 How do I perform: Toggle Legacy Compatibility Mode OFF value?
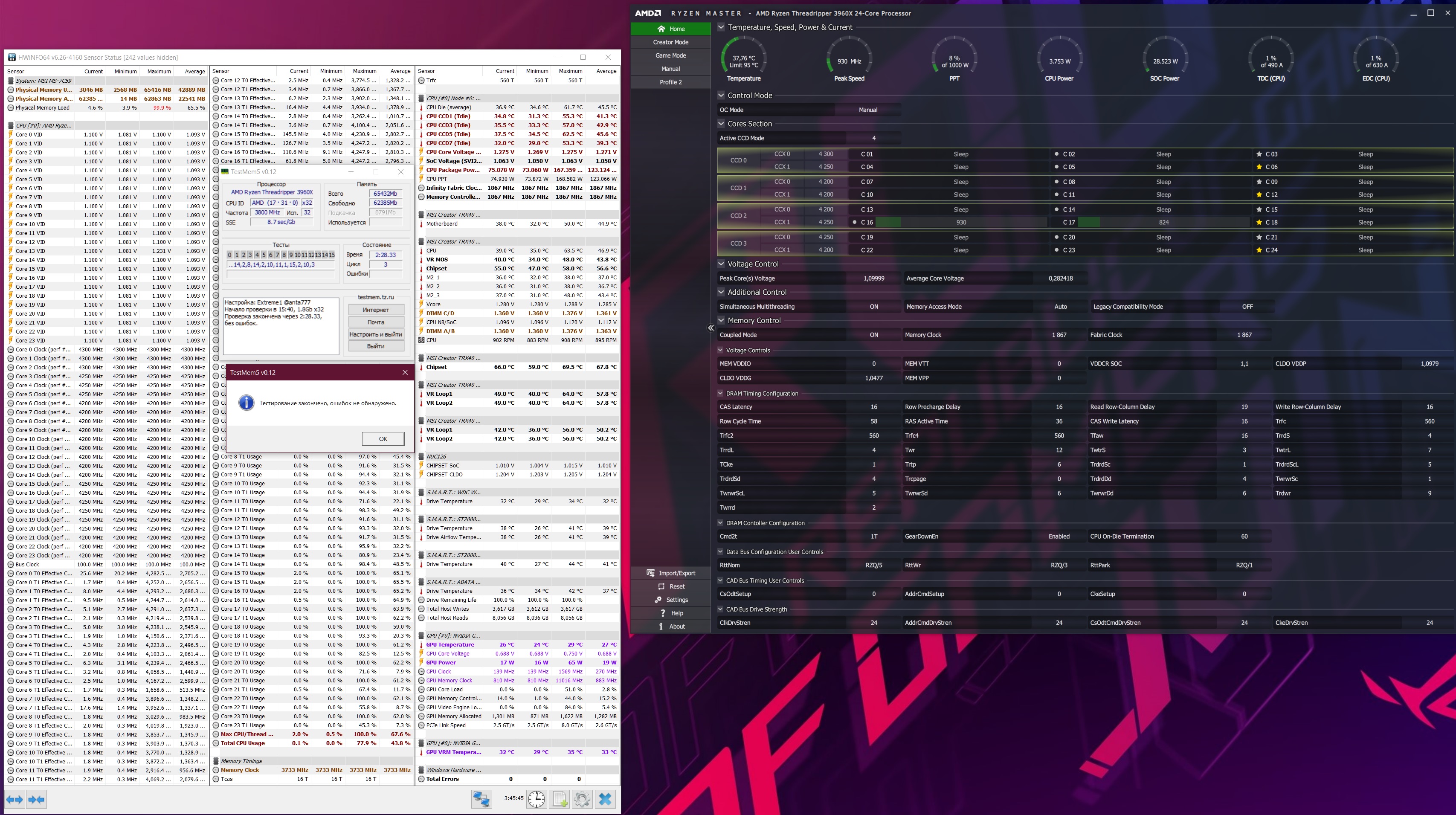click(x=1247, y=307)
